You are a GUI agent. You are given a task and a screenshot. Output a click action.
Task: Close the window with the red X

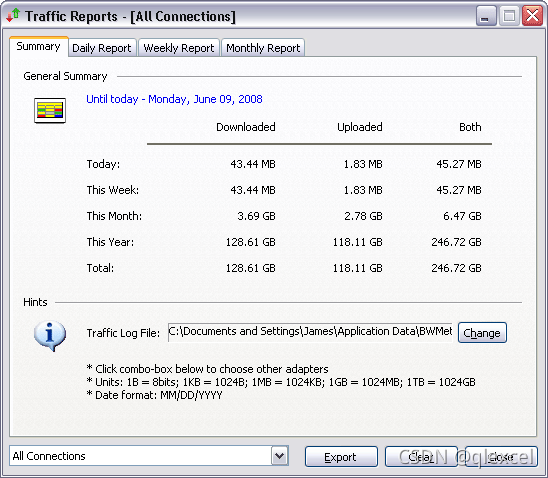pos(533,16)
